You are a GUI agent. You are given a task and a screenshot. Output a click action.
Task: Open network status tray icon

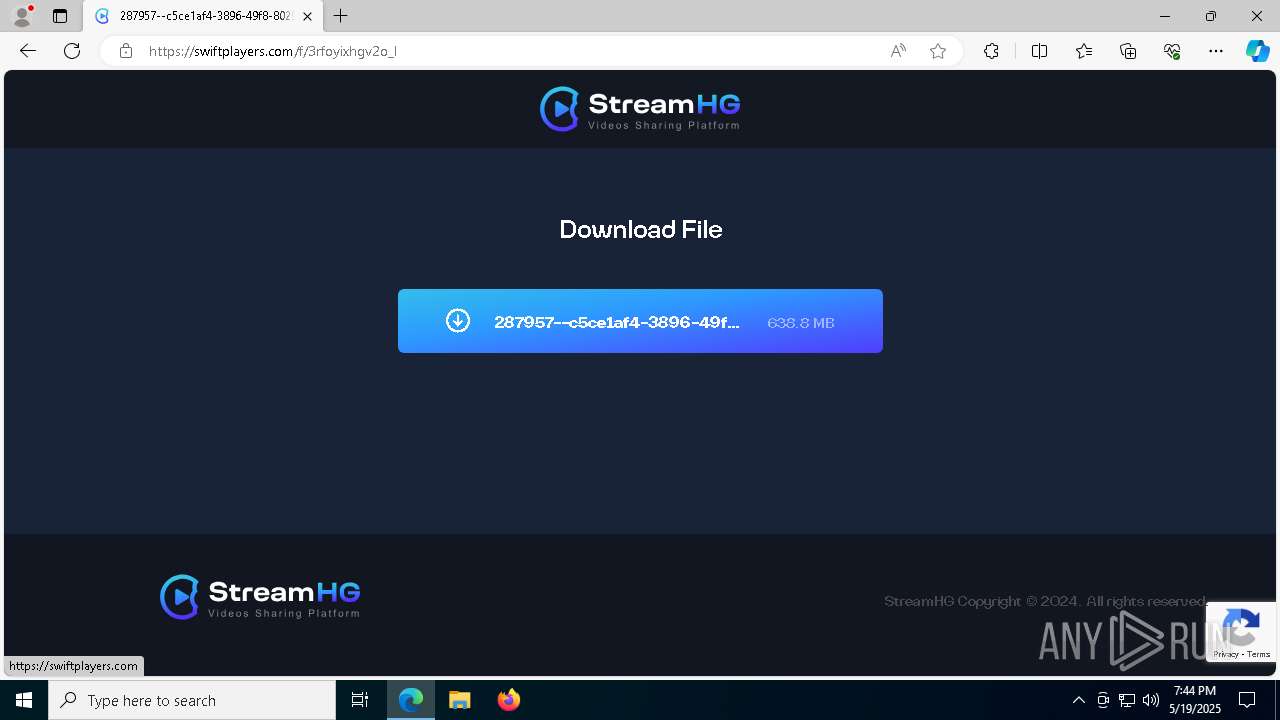(1127, 700)
